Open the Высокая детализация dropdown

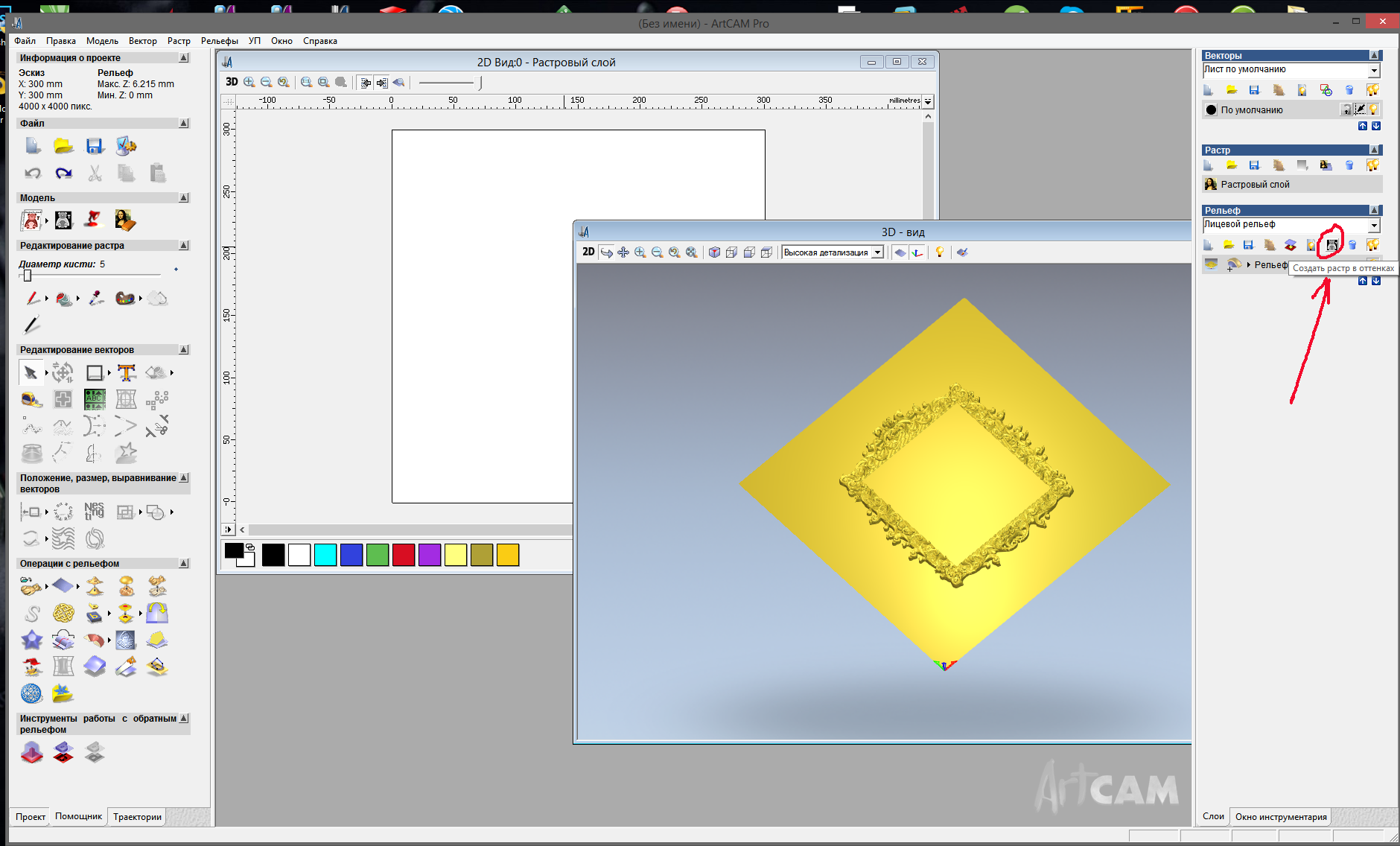[878, 252]
